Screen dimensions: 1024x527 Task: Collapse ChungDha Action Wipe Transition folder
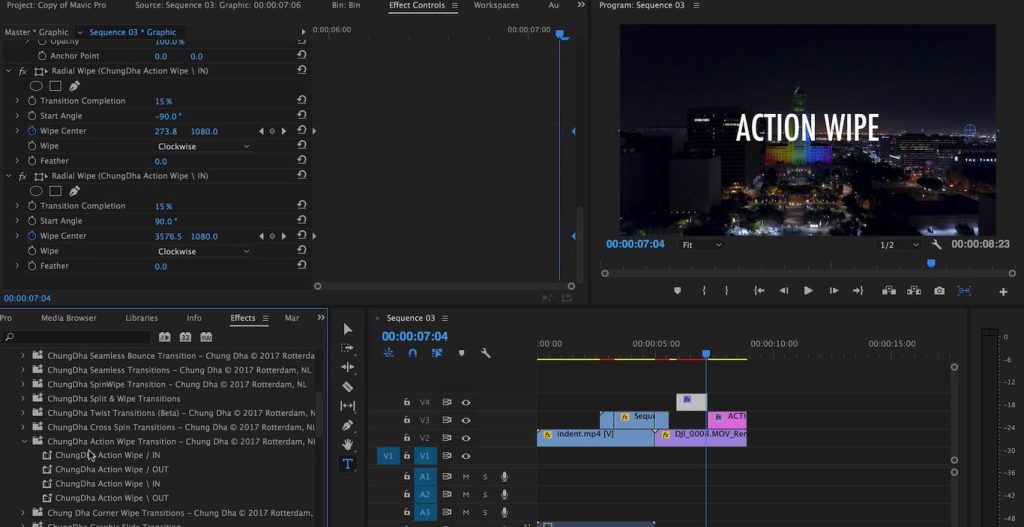(24, 441)
